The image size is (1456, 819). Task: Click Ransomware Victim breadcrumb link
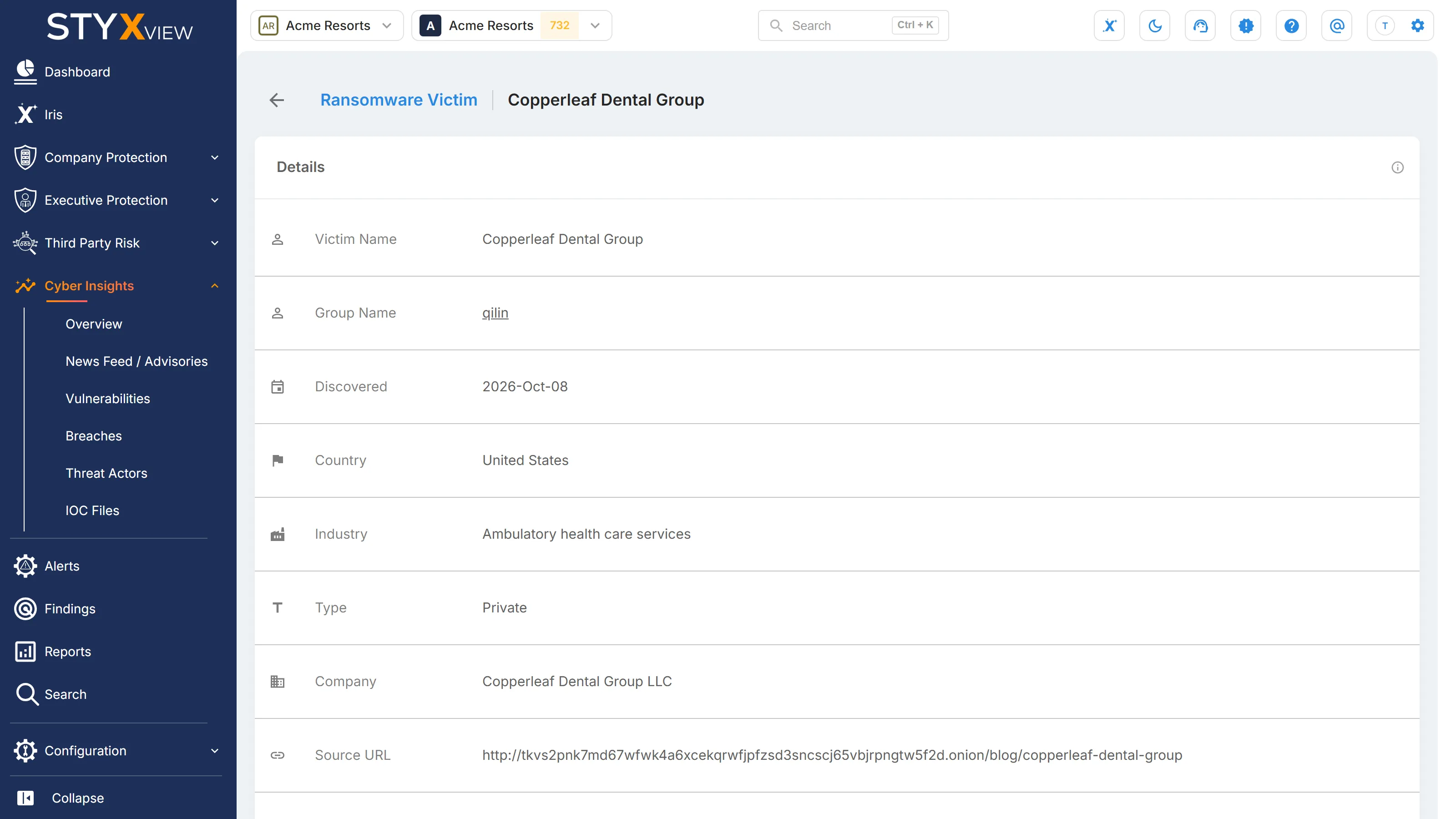(399, 100)
